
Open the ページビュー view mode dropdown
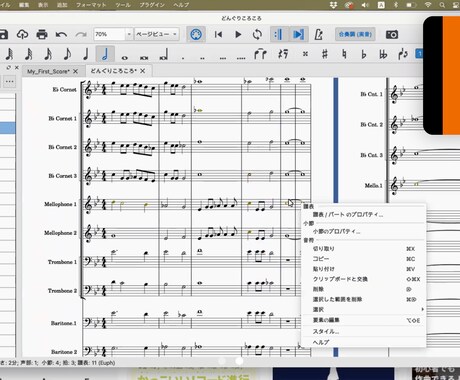tap(157, 34)
